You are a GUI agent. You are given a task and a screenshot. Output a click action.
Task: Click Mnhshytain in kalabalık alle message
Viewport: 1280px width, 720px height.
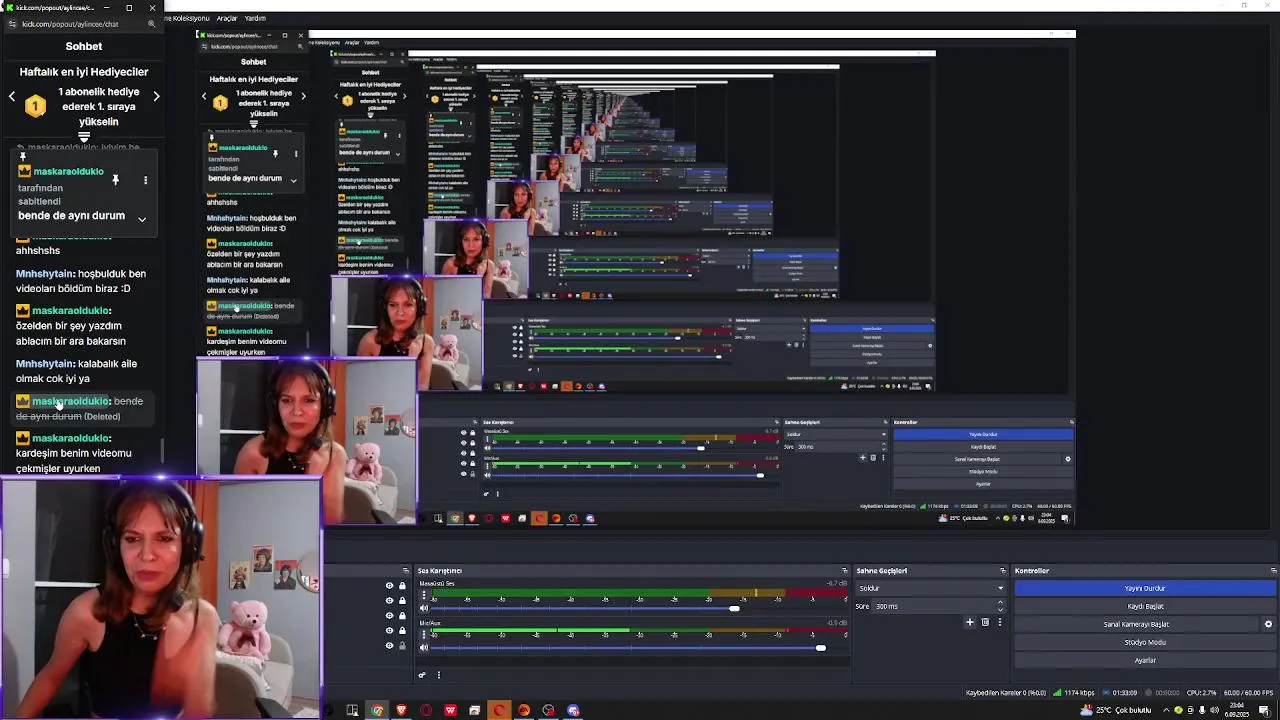[x=44, y=364]
